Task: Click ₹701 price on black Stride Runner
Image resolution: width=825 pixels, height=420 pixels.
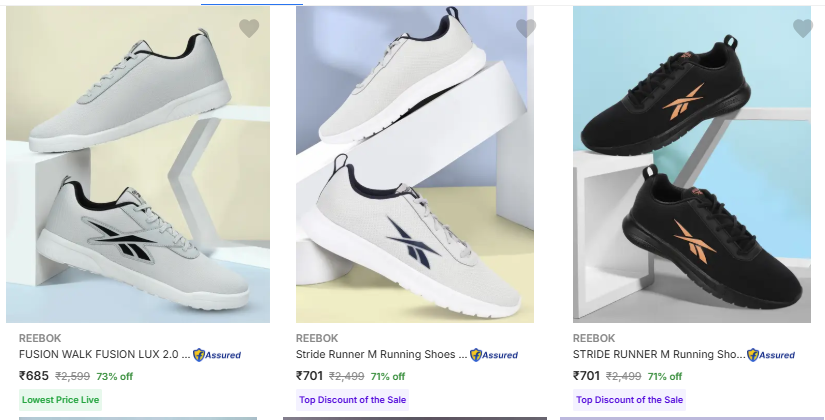Action: tap(587, 376)
